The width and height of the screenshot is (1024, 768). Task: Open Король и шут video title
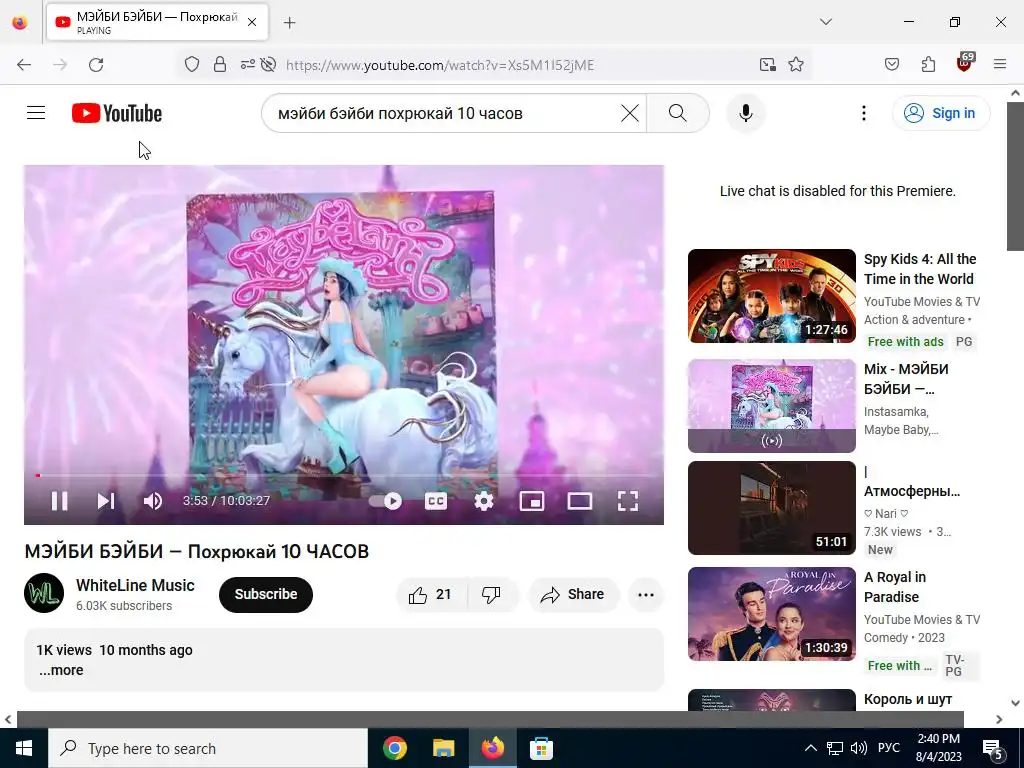point(908,699)
